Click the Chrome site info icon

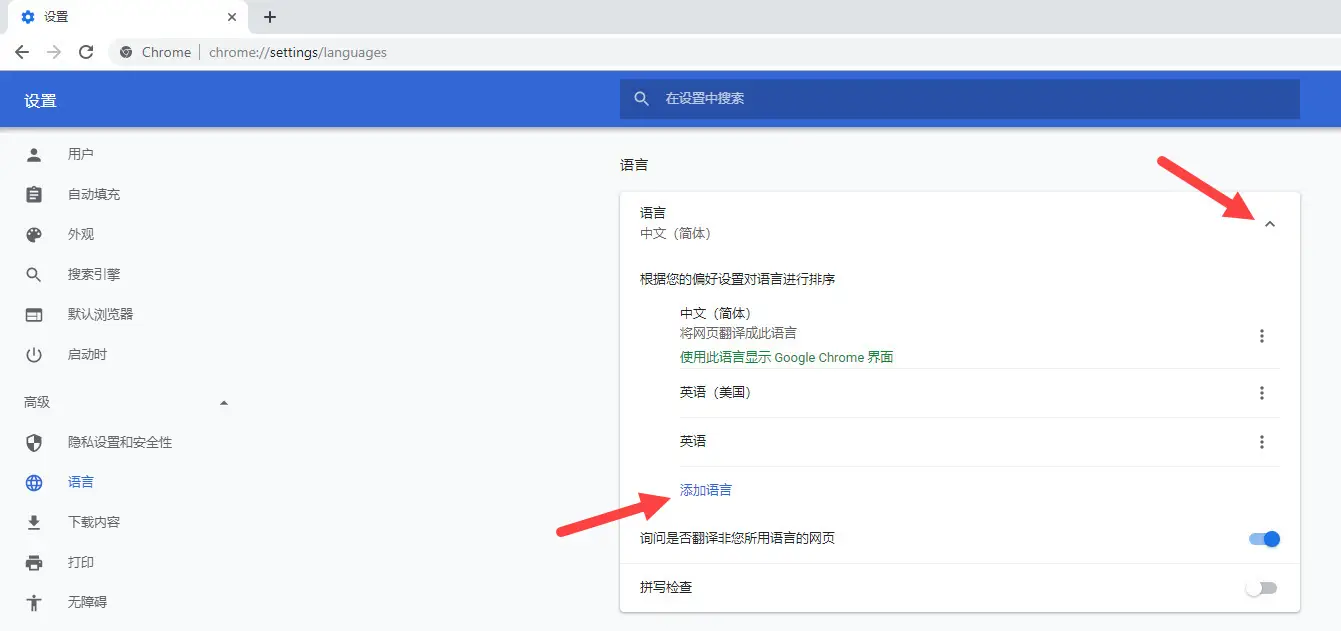126,52
